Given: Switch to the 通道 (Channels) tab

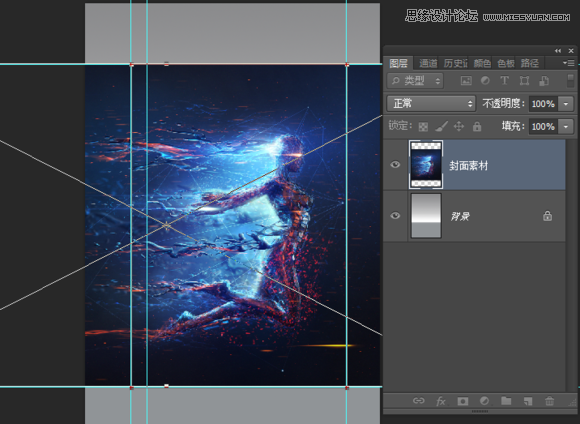Looking at the screenshot, I should pos(428,63).
